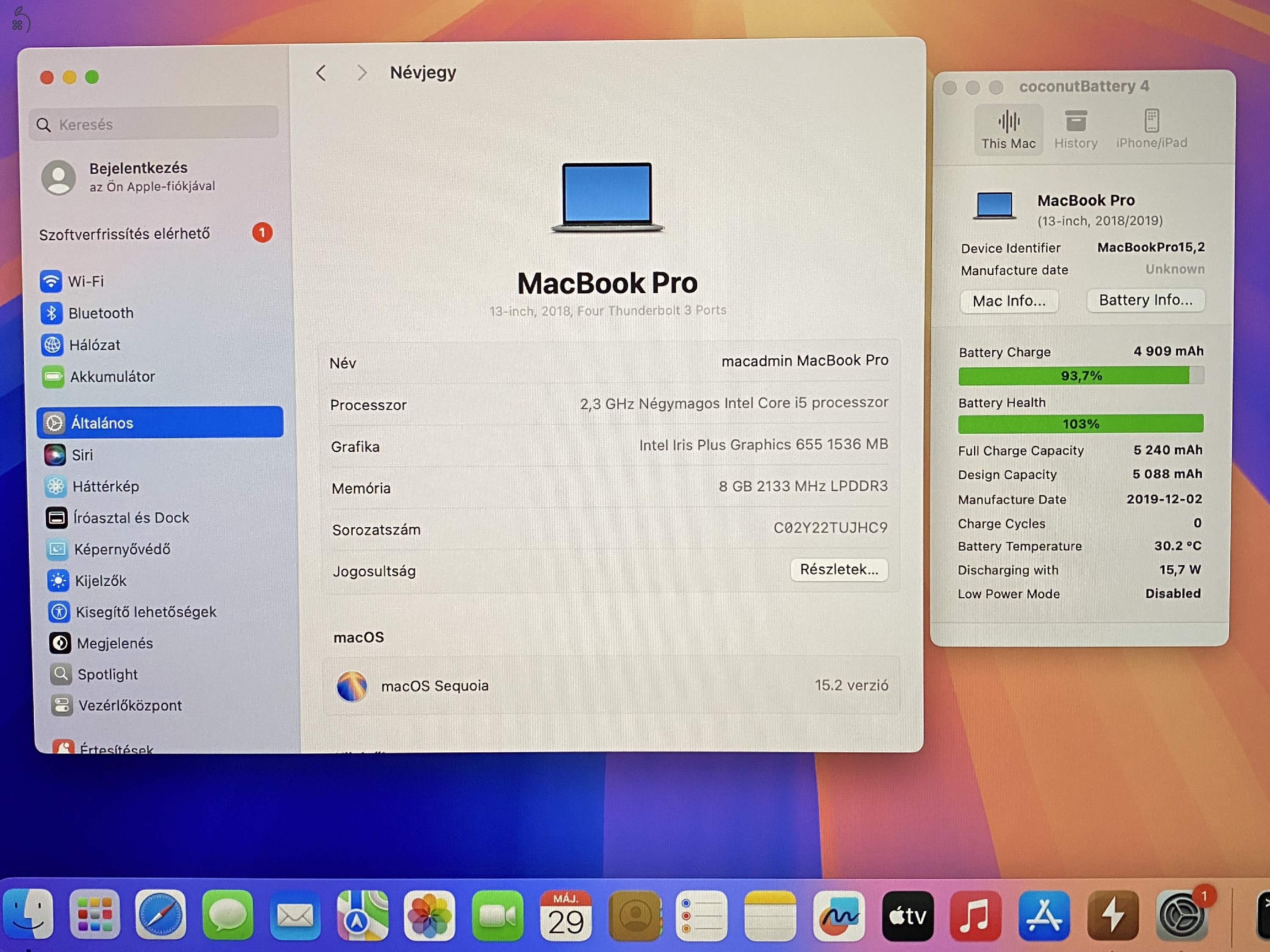This screenshot has height=952, width=1270.
Task: Switch to iPhone/iPad tab in coconutBattery
Action: pyautogui.click(x=1151, y=130)
